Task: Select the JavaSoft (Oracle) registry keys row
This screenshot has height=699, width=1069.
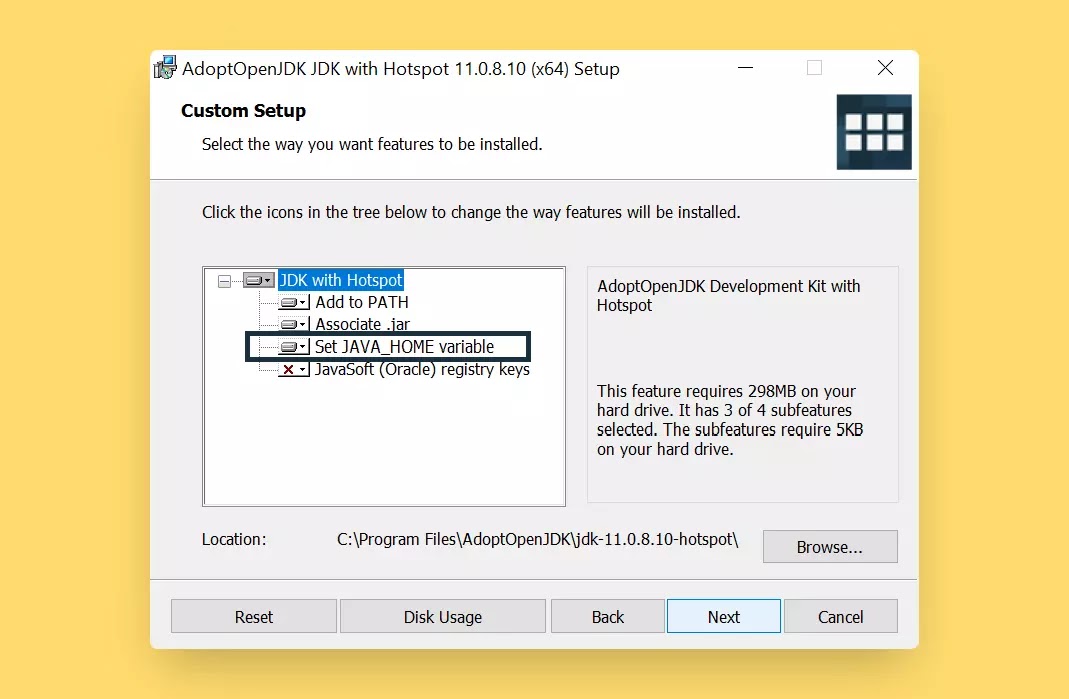Action: click(x=421, y=369)
